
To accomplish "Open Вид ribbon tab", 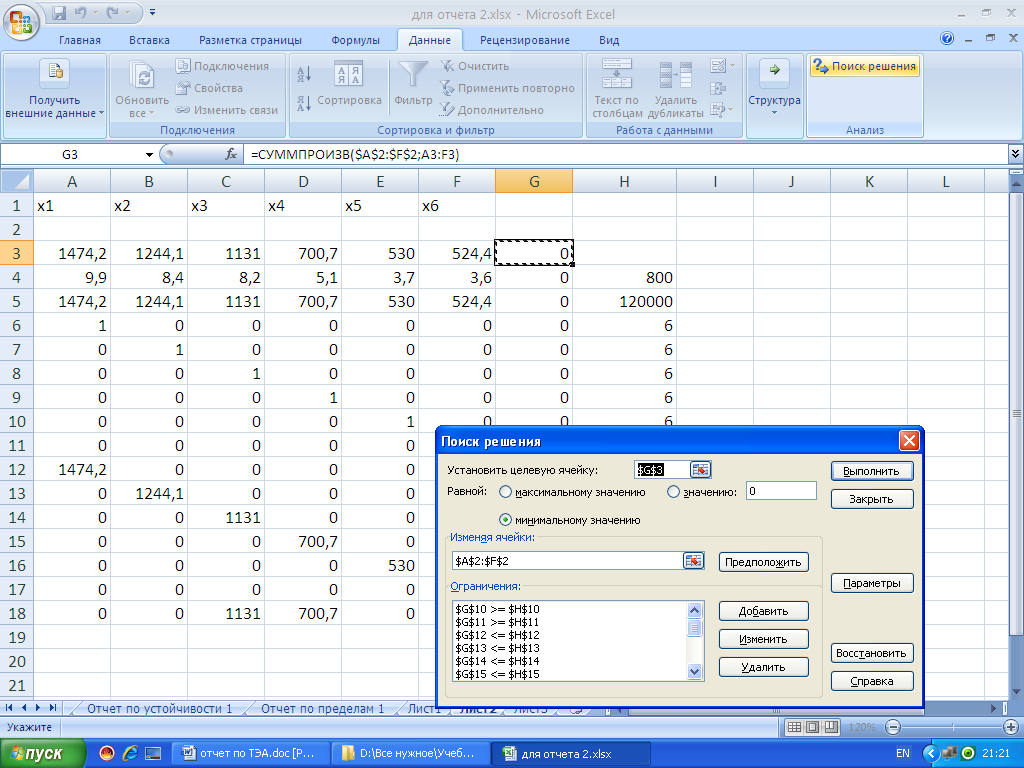I will point(609,40).
